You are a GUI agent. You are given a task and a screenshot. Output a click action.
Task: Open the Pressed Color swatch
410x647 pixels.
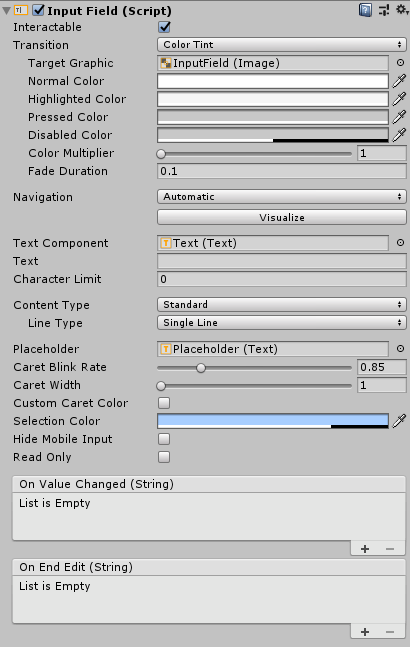[273, 117]
